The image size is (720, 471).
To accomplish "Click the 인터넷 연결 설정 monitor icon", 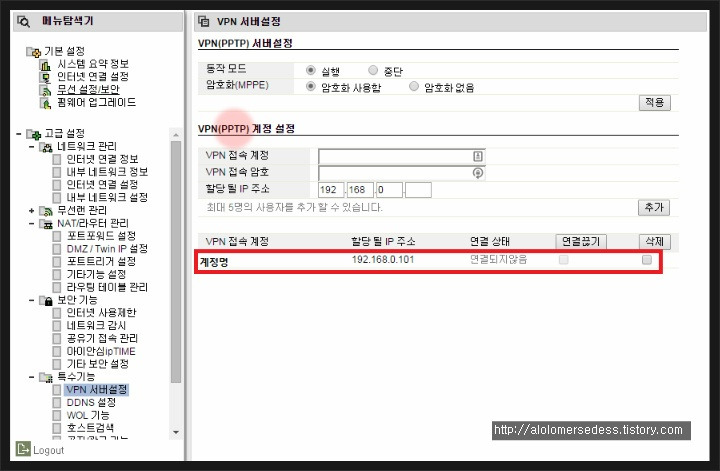I will coord(45,77).
